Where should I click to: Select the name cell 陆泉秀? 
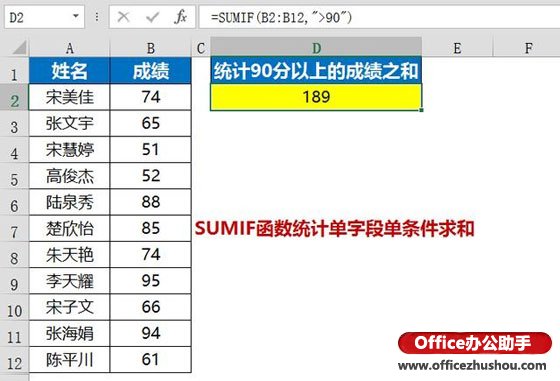coord(70,202)
